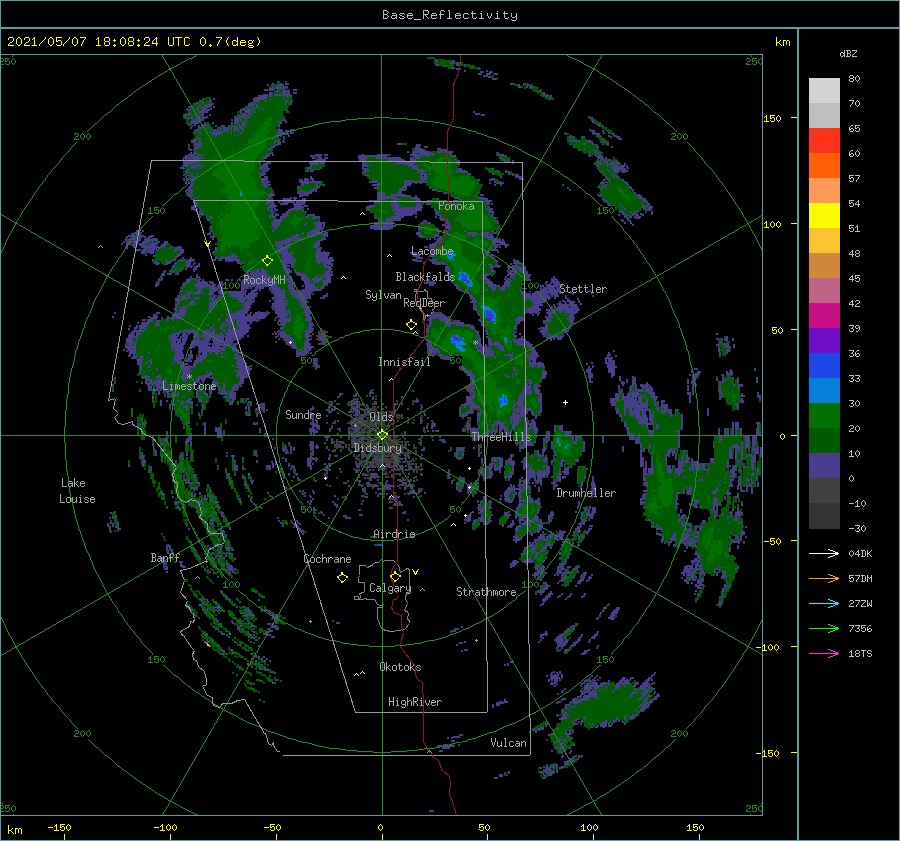Select the yellow diamond marker above Calgary label
900x841 pixels.
395,576
